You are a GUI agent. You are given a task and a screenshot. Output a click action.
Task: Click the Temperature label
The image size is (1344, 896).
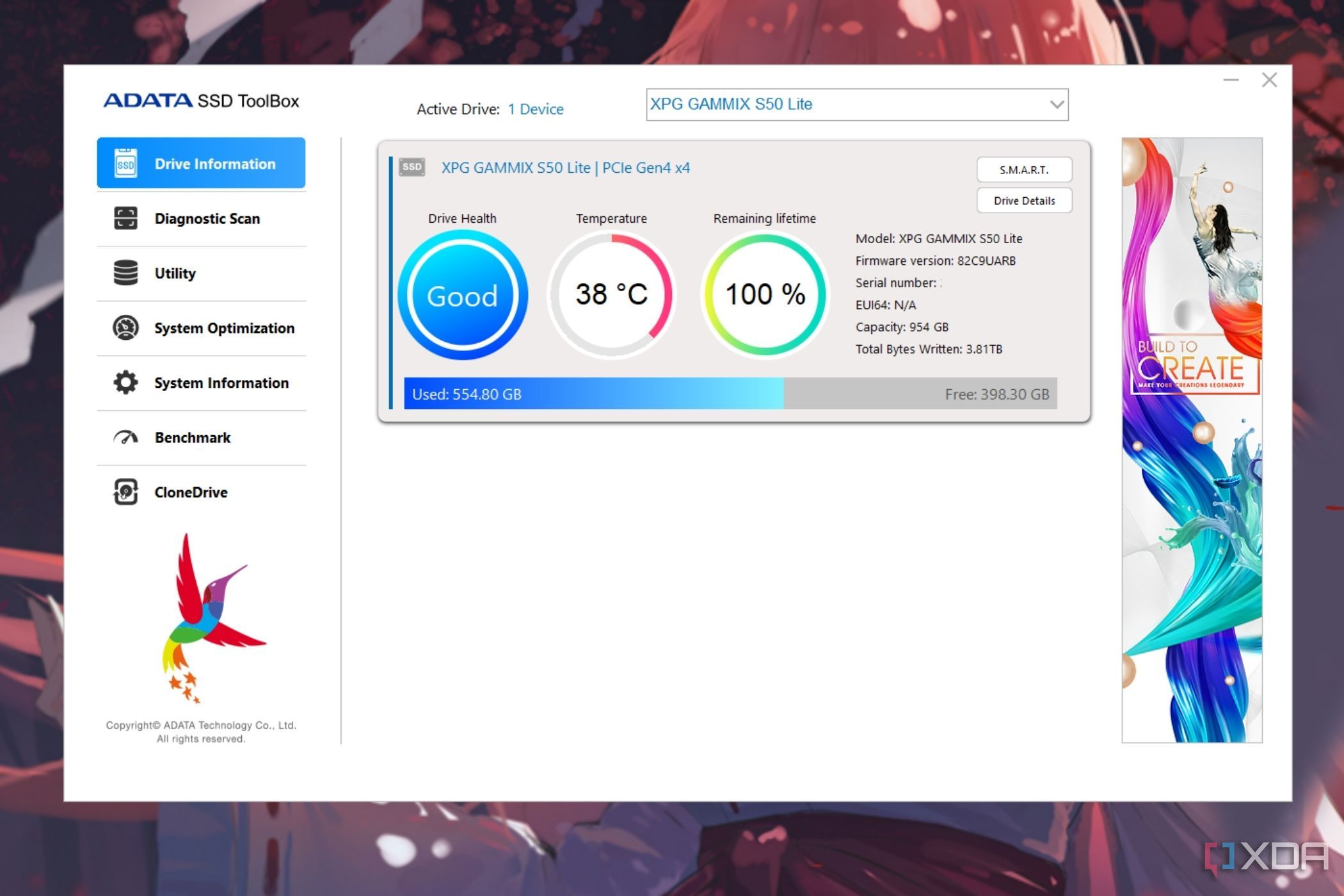pos(611,218)
